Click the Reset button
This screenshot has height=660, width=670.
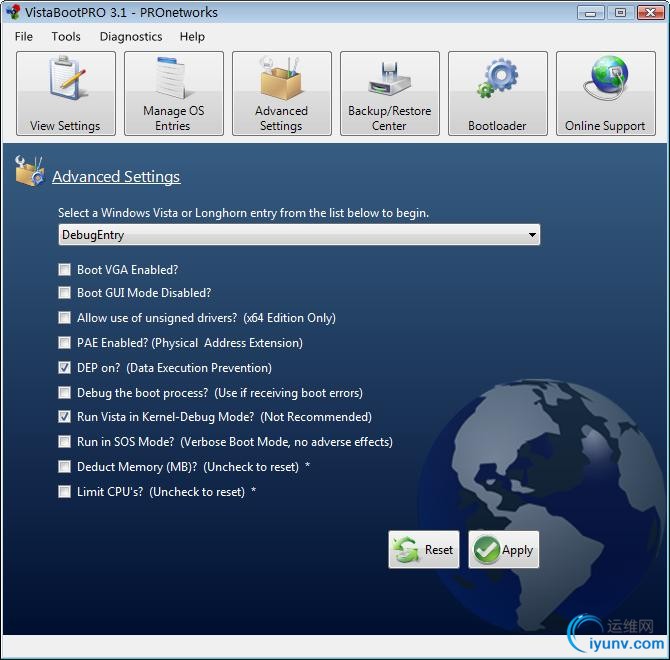click(424, 550)
